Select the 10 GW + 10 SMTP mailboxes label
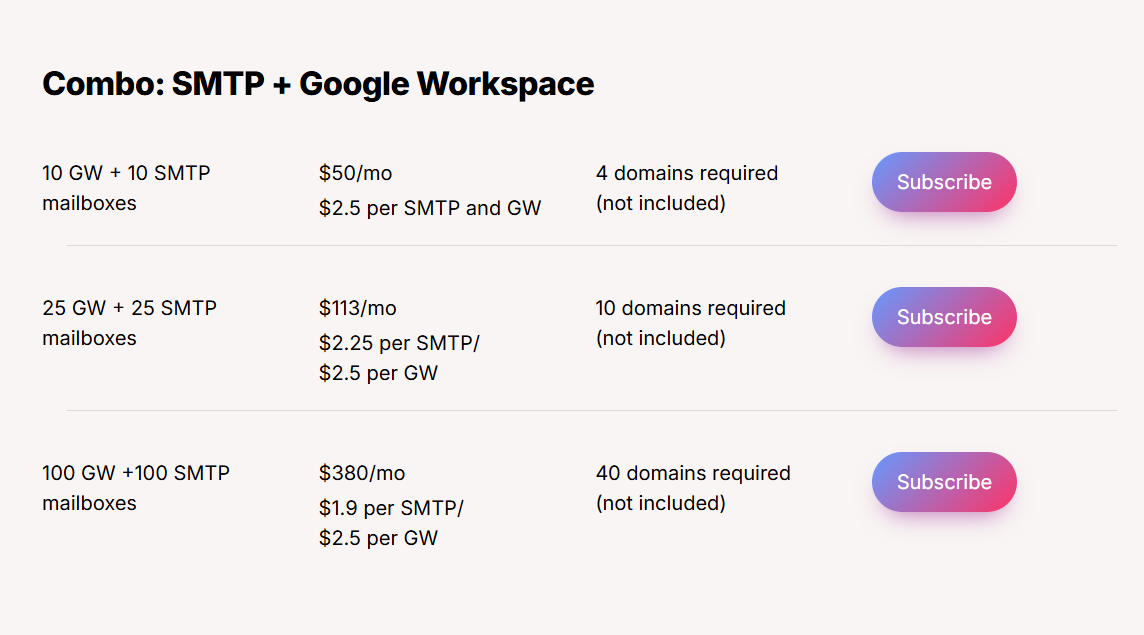The width and height of the screenshot is (1144, 635). 125,187
